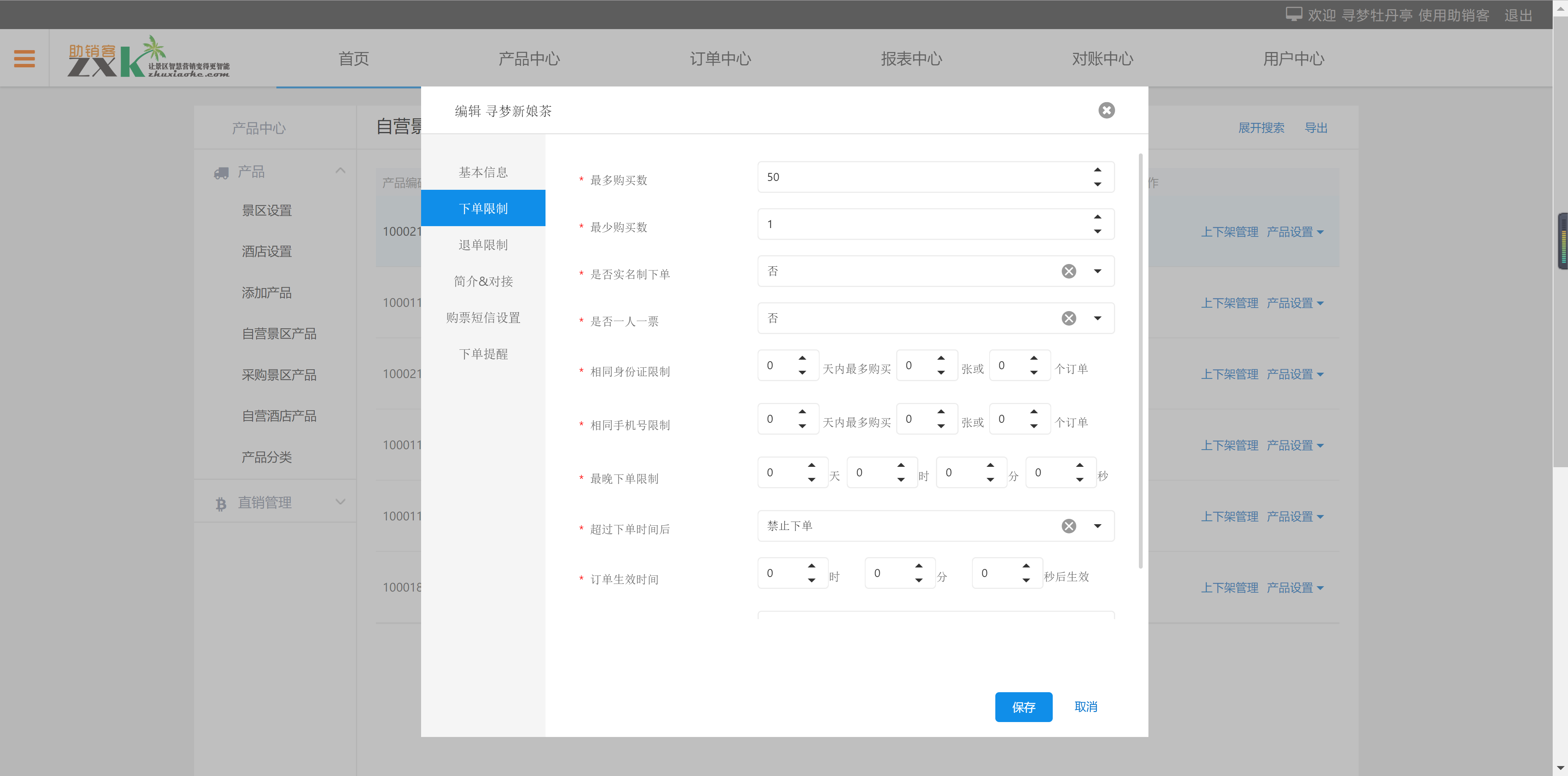
Task: Click the 保存 button
Action: click(1023, 707)
